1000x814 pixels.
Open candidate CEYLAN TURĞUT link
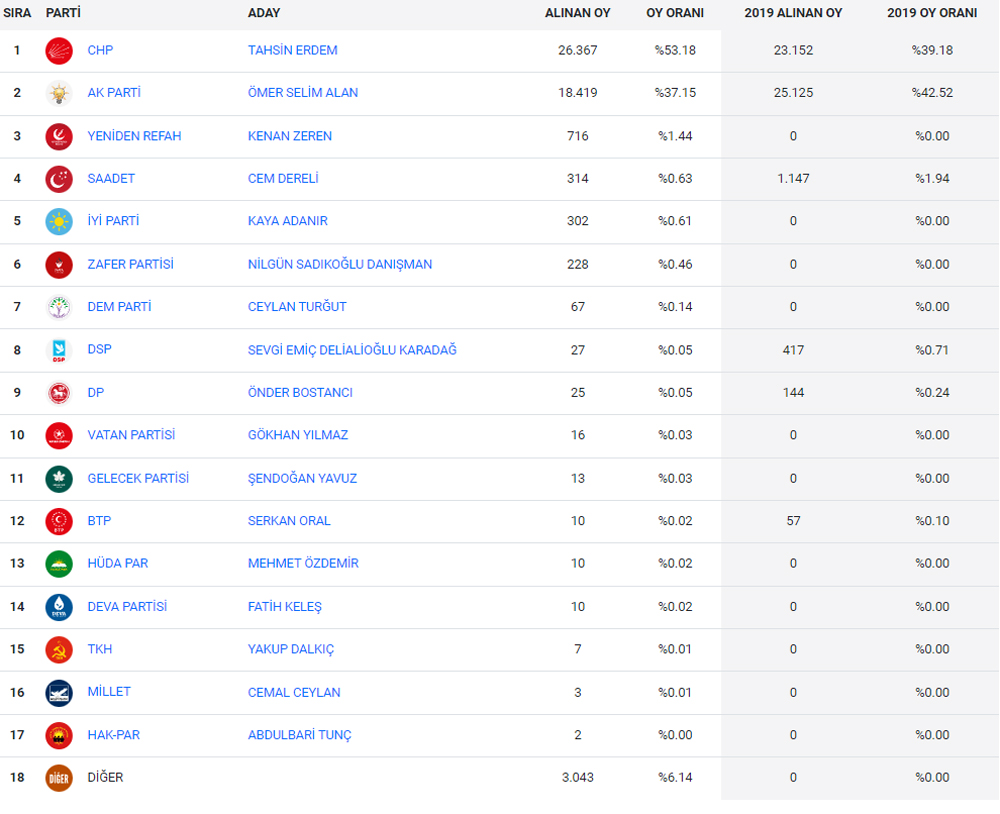click(297, 307)
